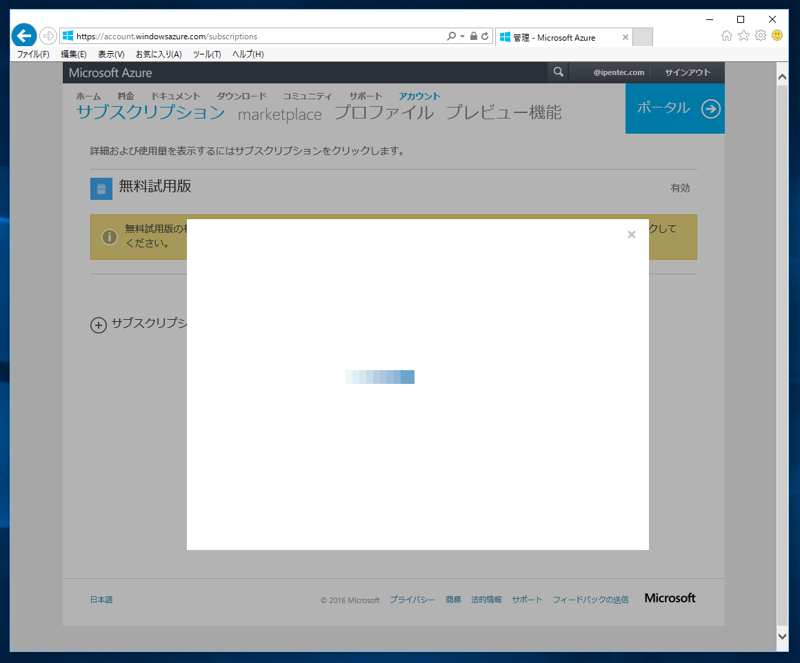Close the loading dialog with X
Image resolution: width=800 pixels, height=663 pixels.
coord(632,234)
